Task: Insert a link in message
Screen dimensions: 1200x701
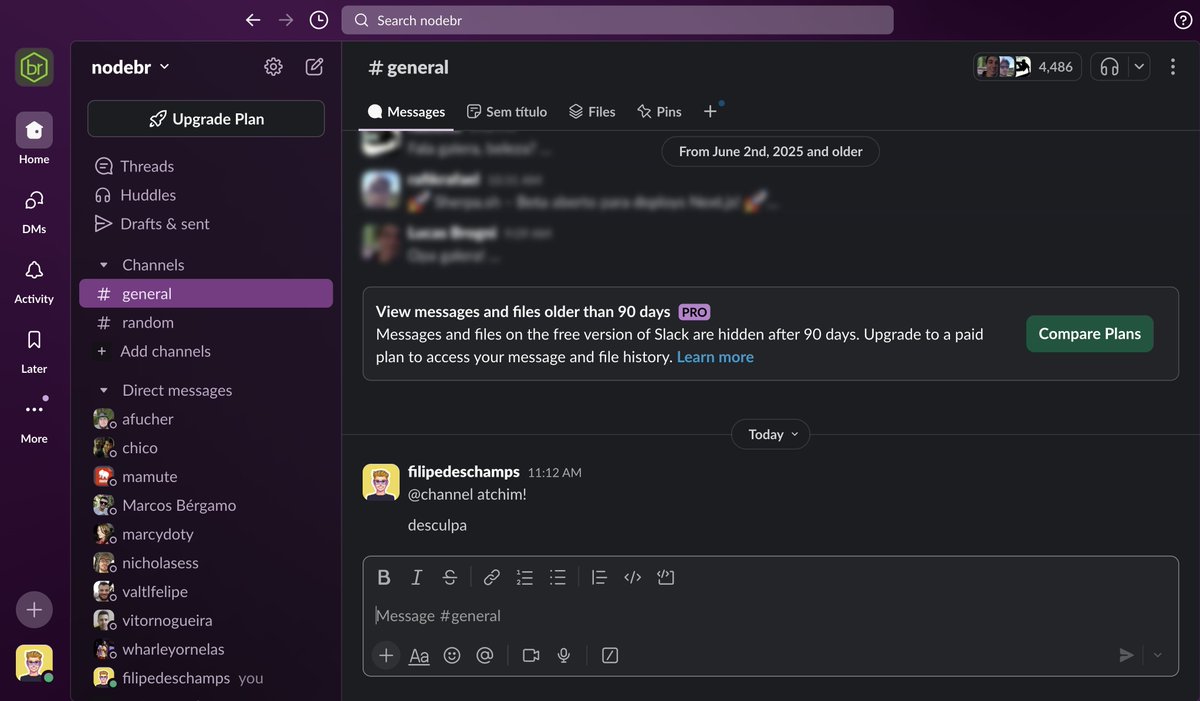Action: click(x=492, y=577)
